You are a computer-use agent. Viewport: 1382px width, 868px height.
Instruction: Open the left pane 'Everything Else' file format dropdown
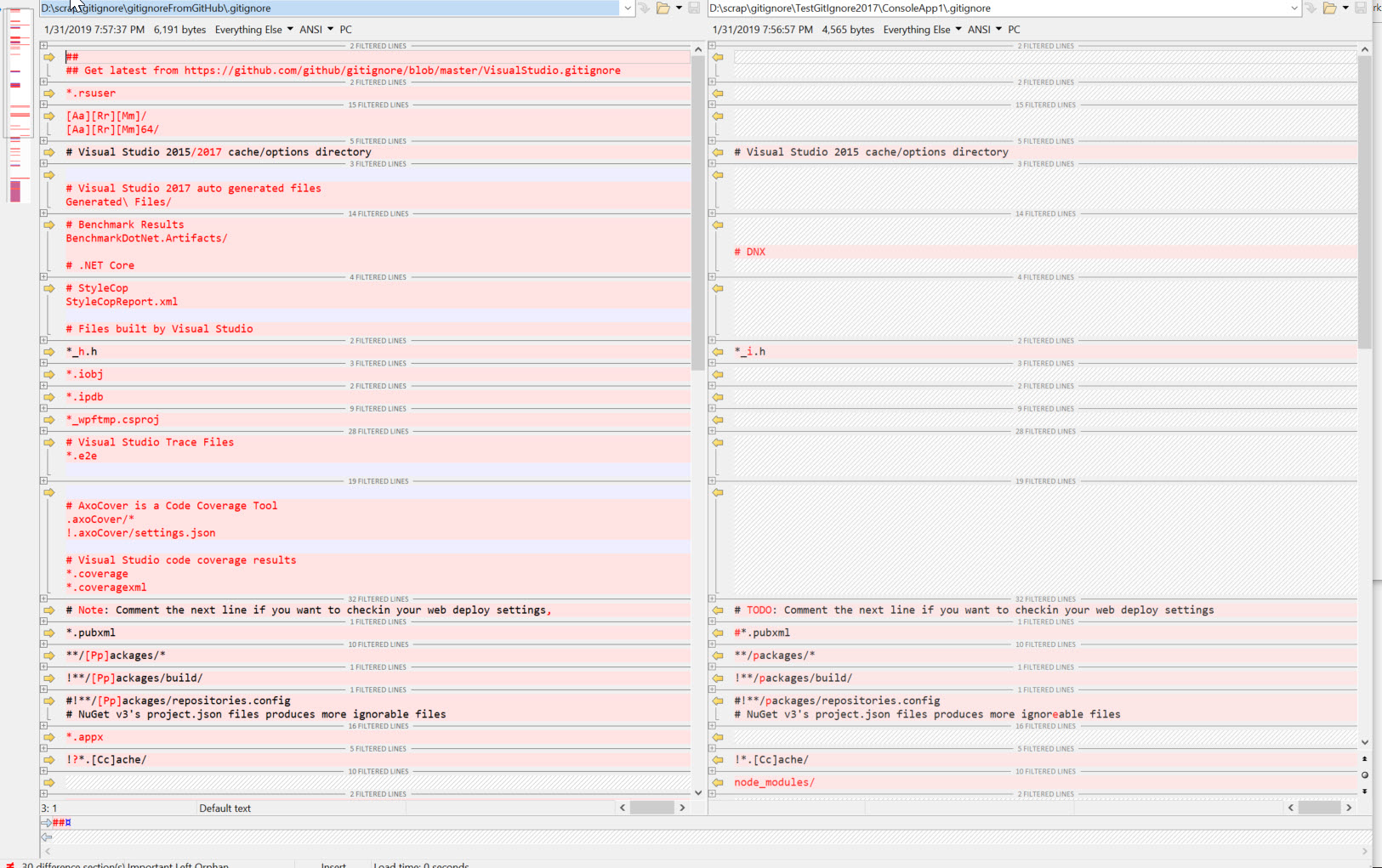[253, 30]
